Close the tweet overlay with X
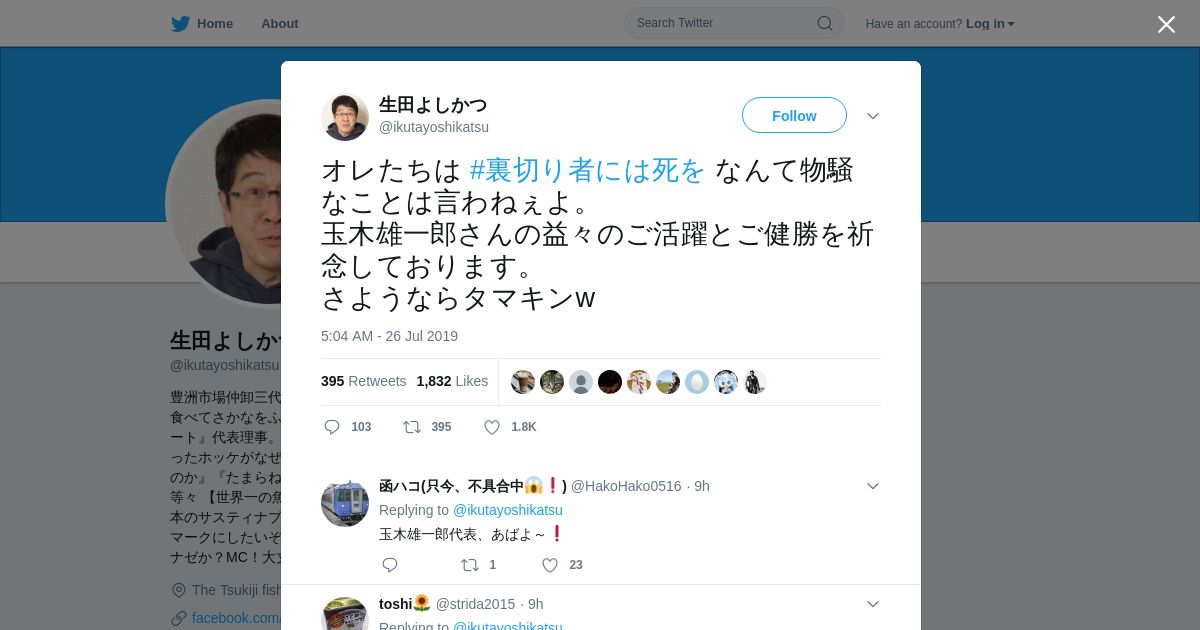The height and width of the screenshot is (630, 1200). (1166, 24)
